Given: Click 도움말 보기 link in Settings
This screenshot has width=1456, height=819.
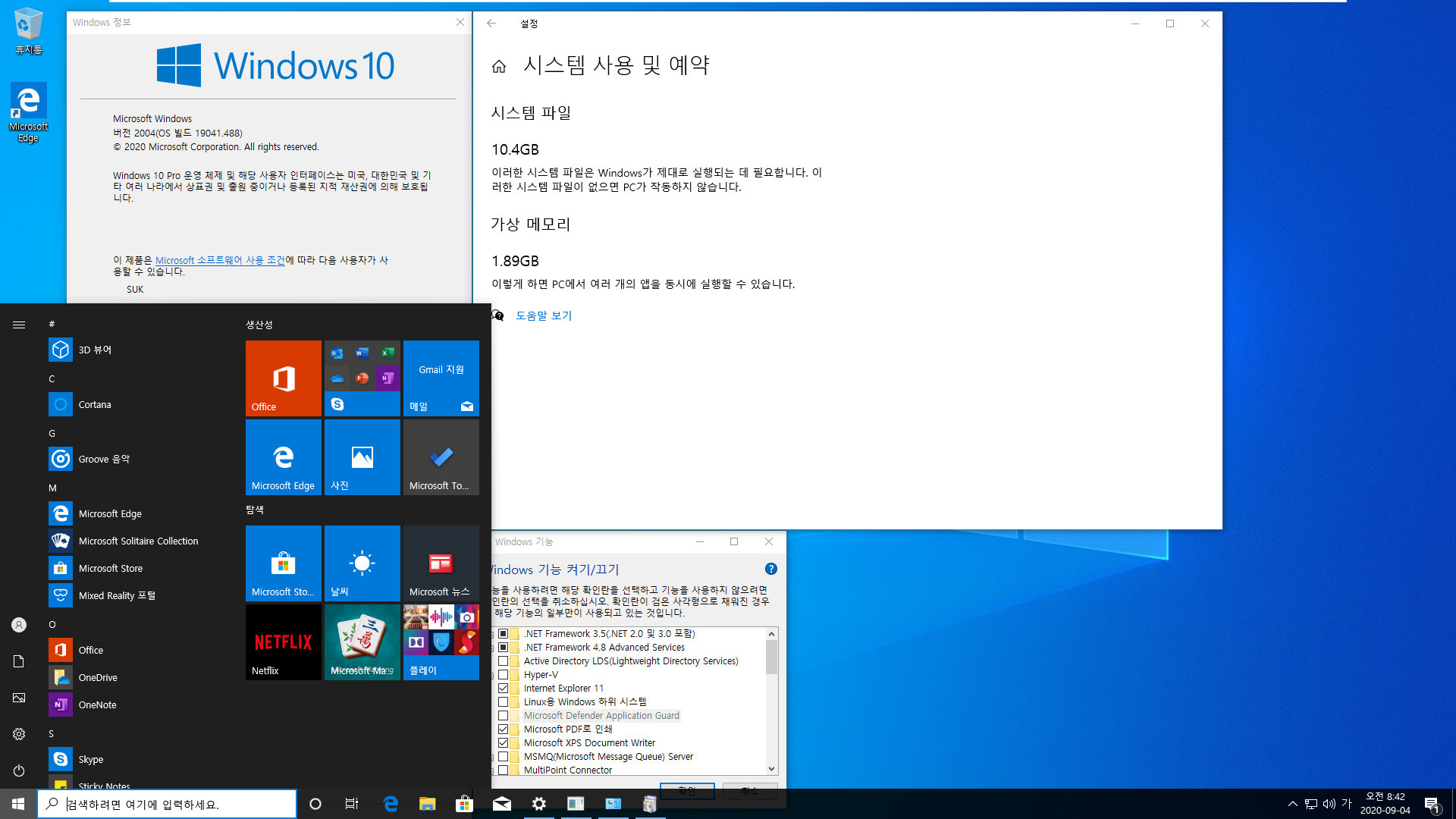Looking at the screenshot, I should (544, 315).
